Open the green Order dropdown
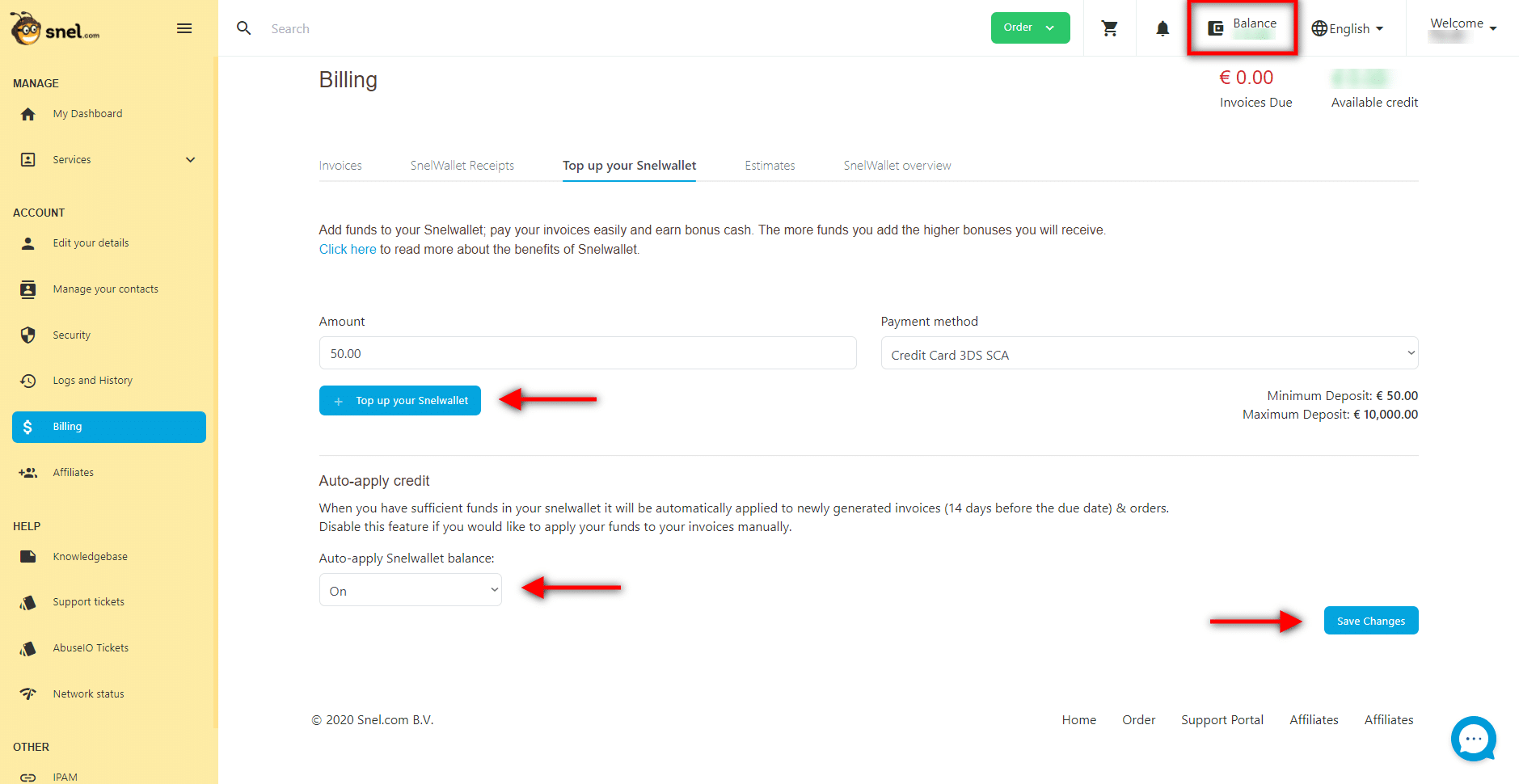Image resolution: width=1519 pixels, height=784 pixels. click(x=1030, y=27)
